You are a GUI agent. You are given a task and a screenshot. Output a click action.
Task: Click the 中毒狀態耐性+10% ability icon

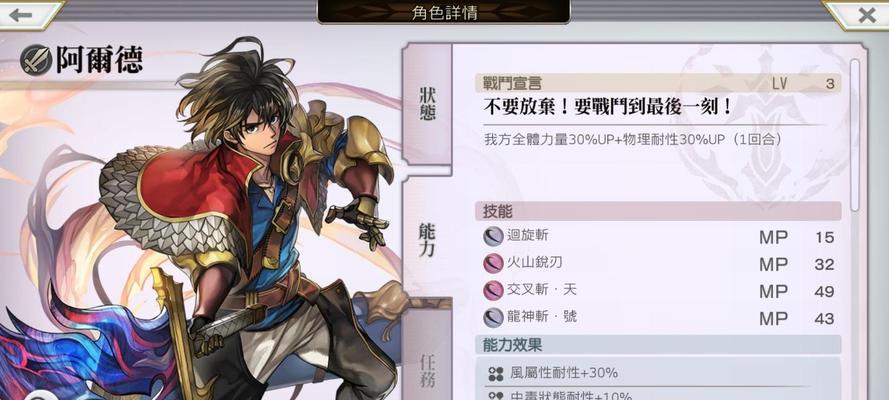point(496,396)
